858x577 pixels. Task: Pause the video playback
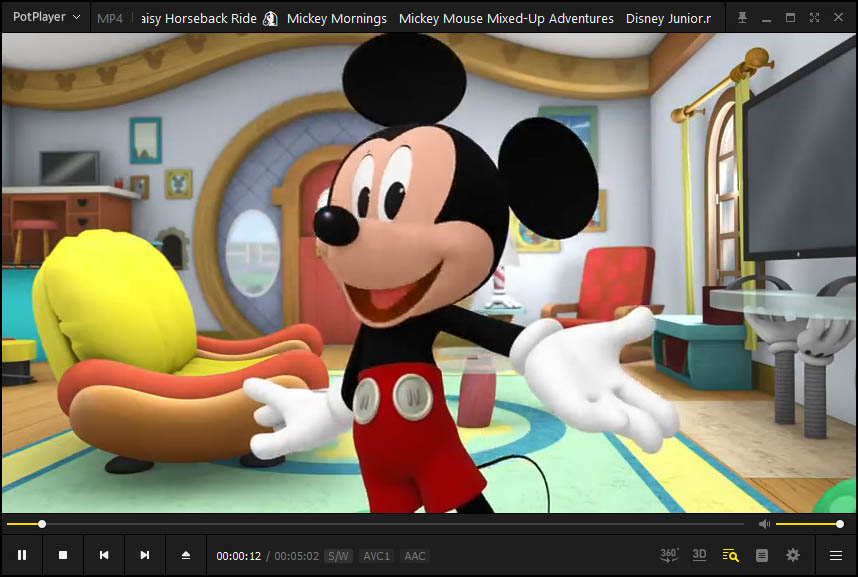coord(22,555)
